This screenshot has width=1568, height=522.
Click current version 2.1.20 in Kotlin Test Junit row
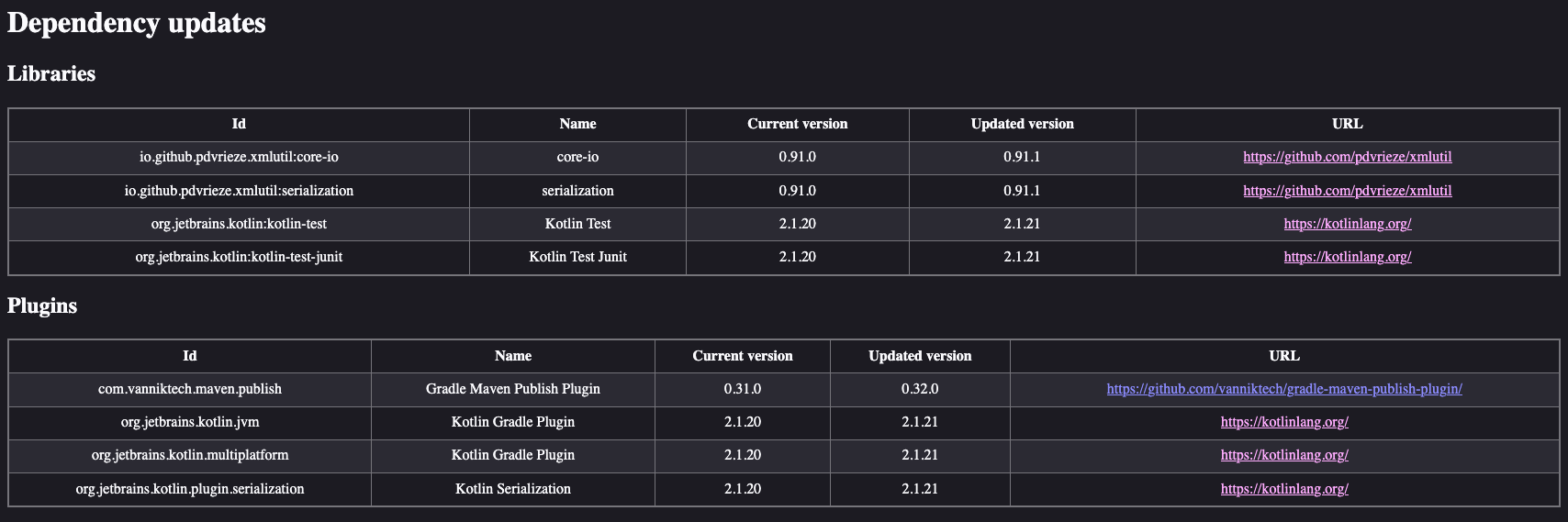click(x=797, y=257)
